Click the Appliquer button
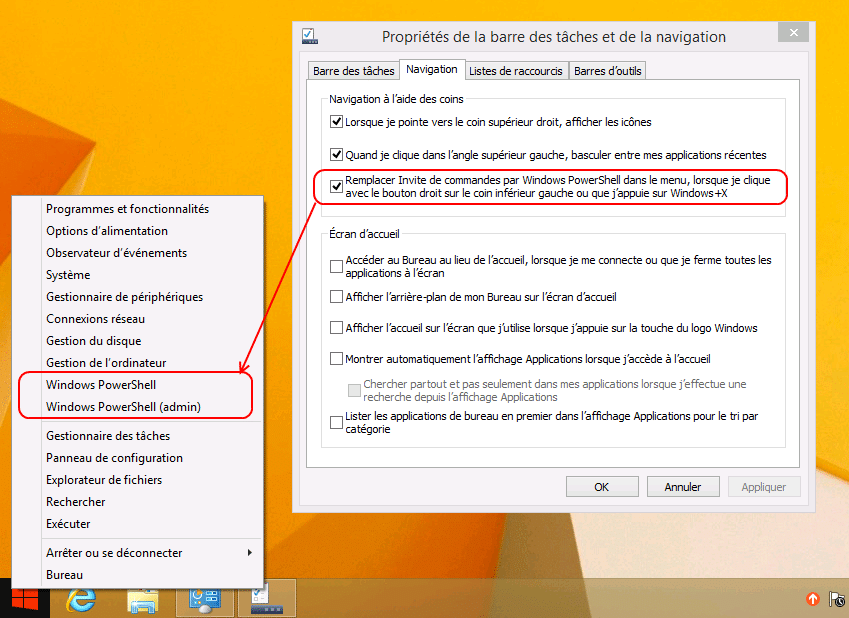849x618 pixels. [x=763, y=486]
